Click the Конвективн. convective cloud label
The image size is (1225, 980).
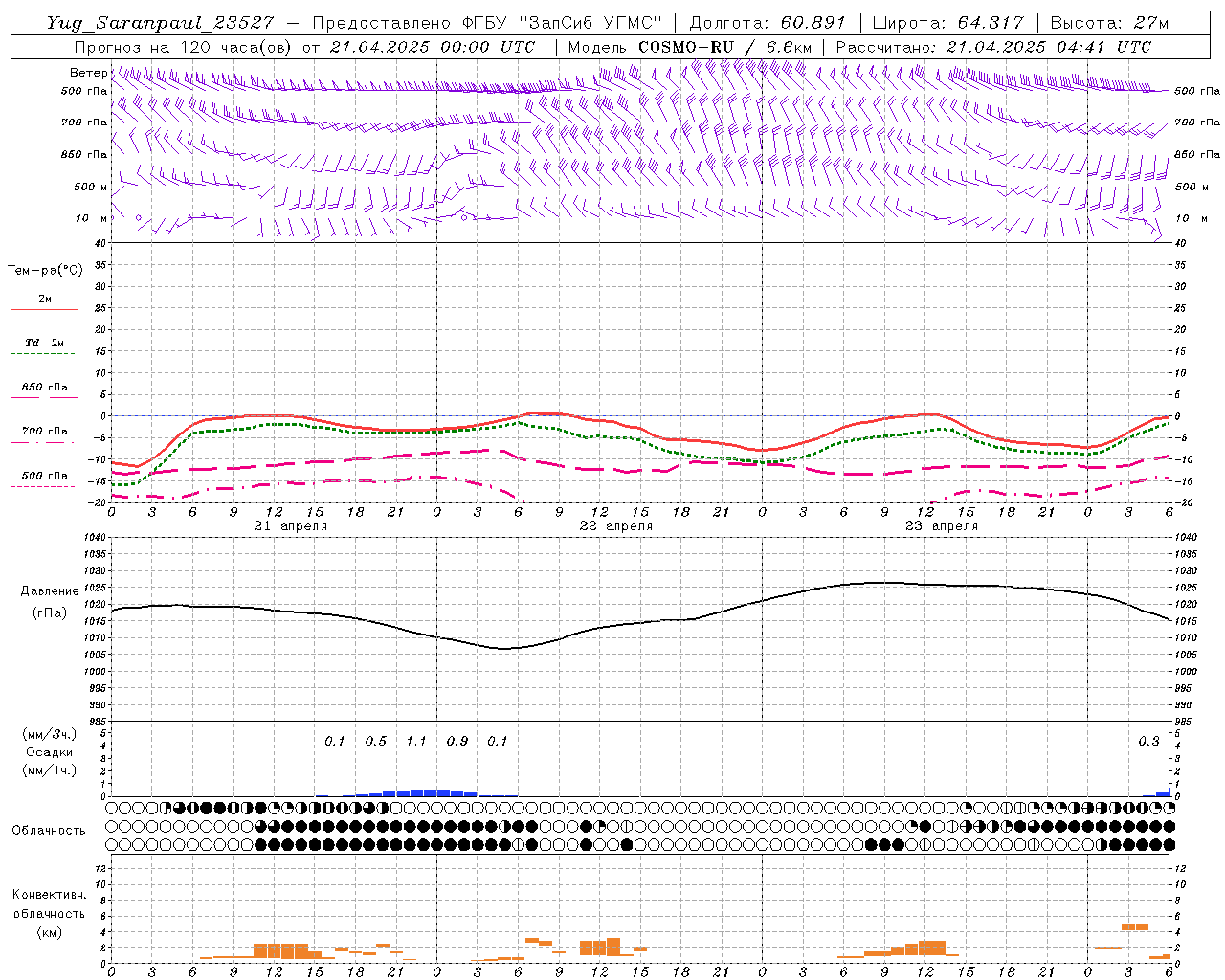point(49,895)
